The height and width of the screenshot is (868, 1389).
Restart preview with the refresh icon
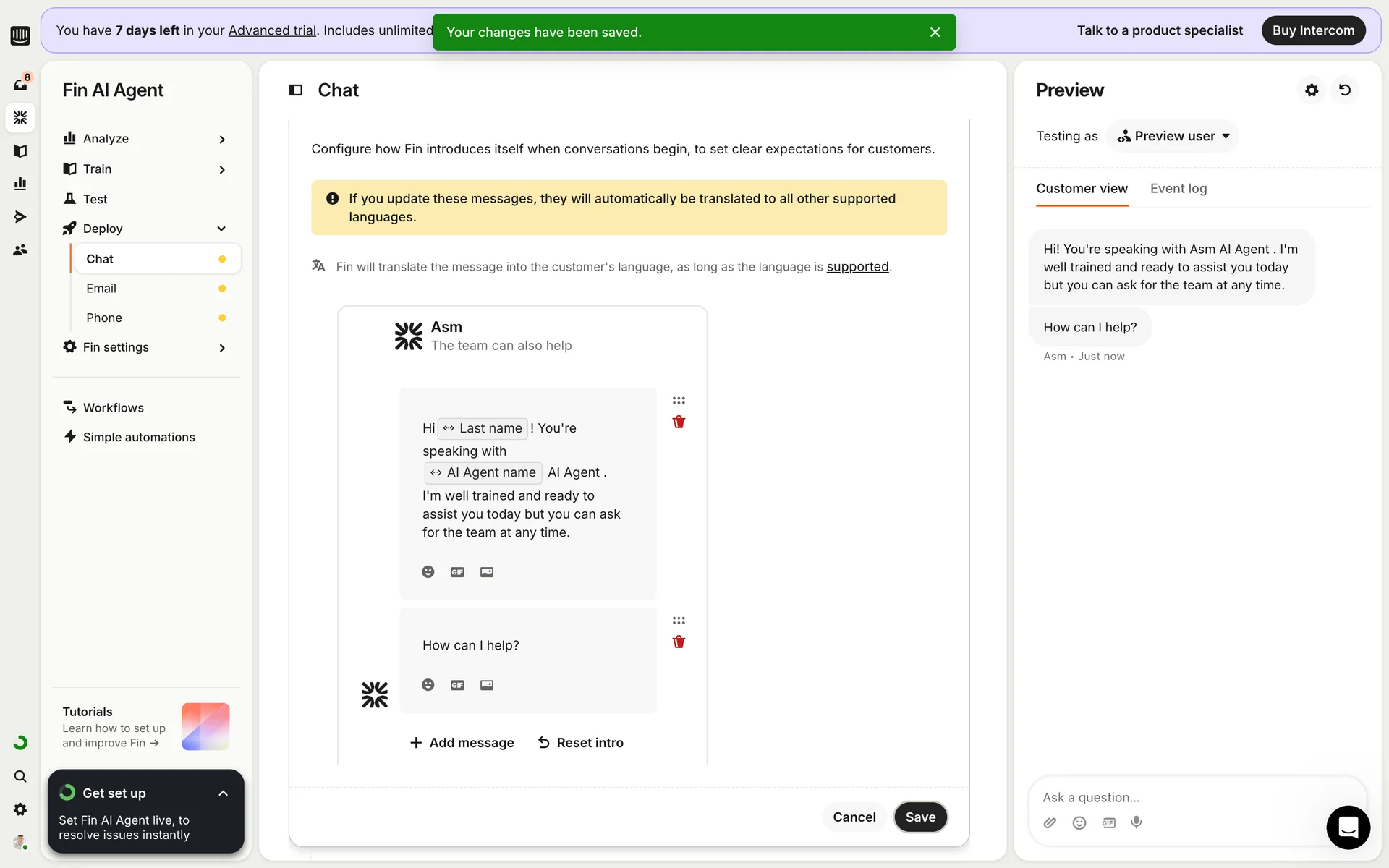[x=1345, y=90]
